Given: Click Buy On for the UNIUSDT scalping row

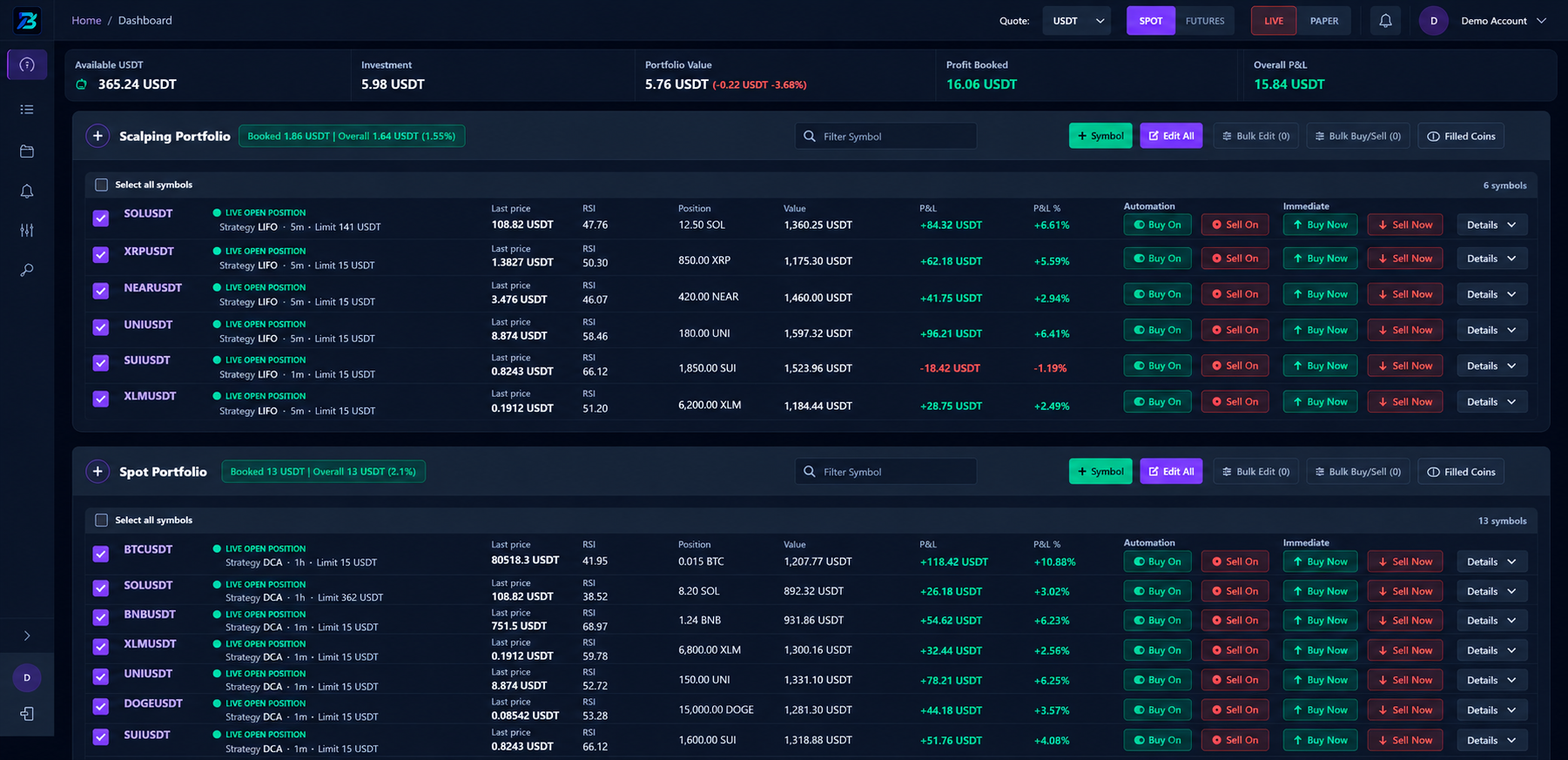Looking at the screenshot, I should [x=1157, y=330].
